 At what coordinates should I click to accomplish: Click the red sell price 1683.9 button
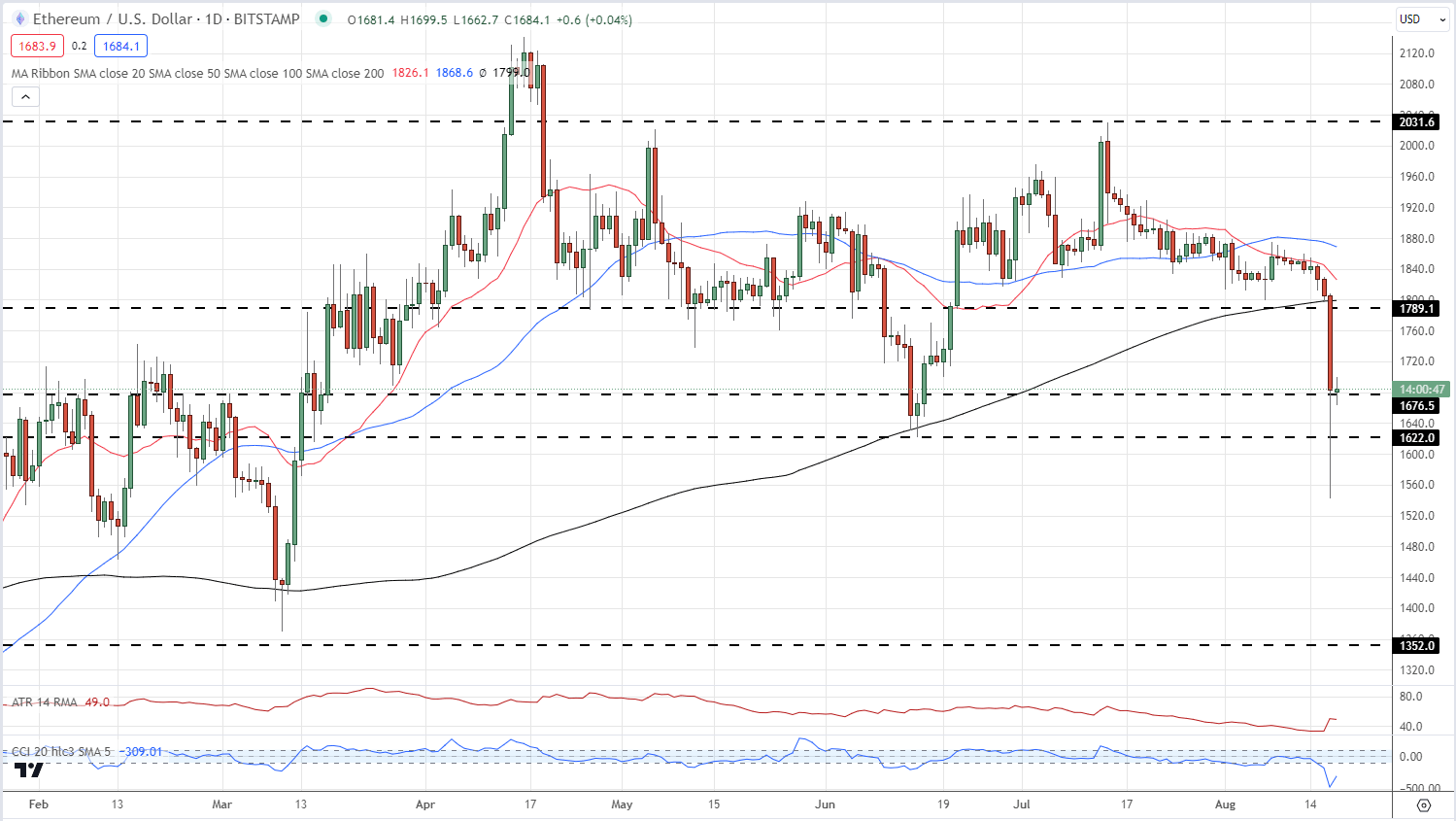pos(37,46)
